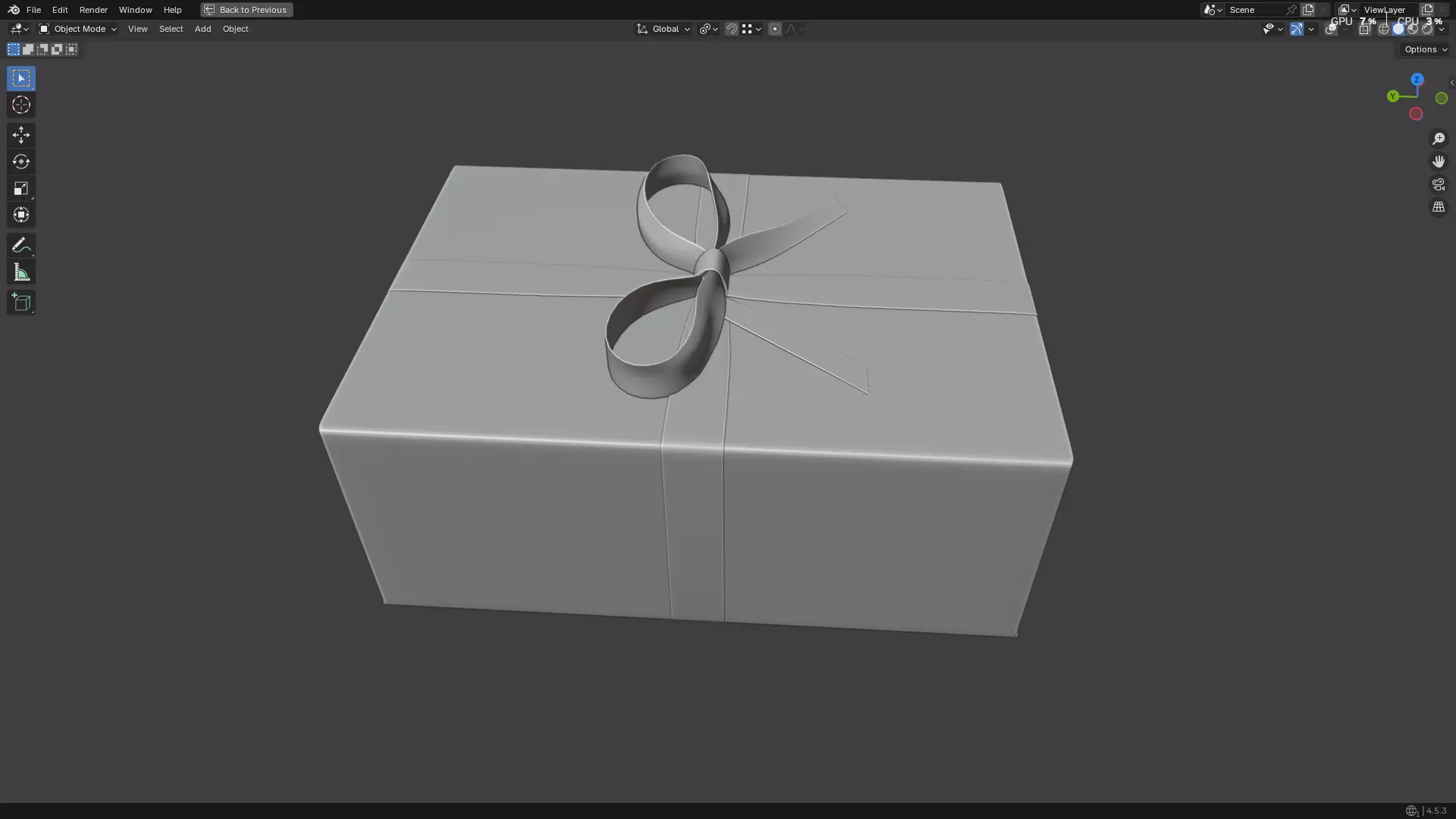Open the viewport View menu
The width and height of the screenshot is (1456, 819).
[137, 29]
